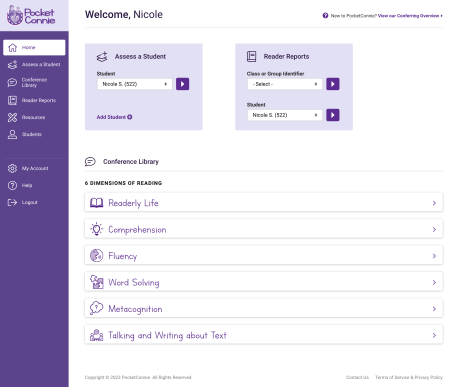Click the Students person icon in sidebar

[x=12, y=134]
